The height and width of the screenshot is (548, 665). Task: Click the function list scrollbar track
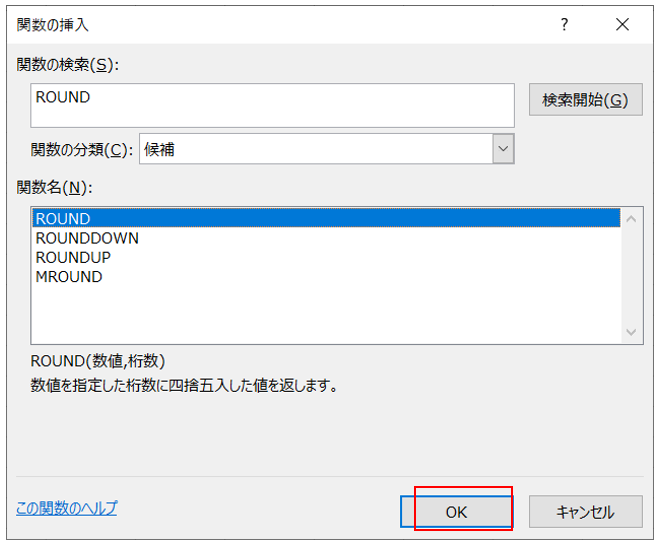tap(632, 275)
